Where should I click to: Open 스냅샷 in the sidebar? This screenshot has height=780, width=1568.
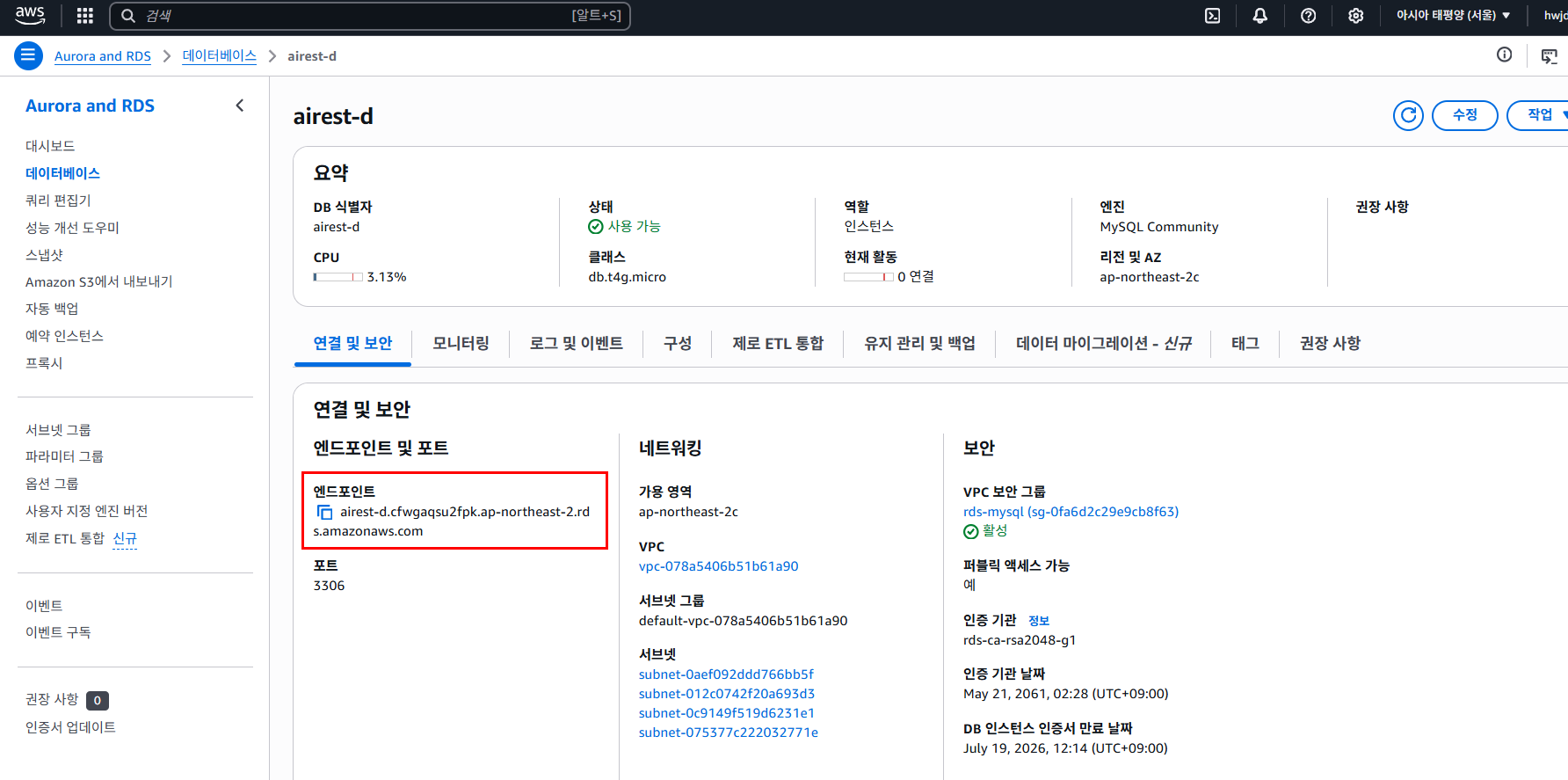click(44, 255)
